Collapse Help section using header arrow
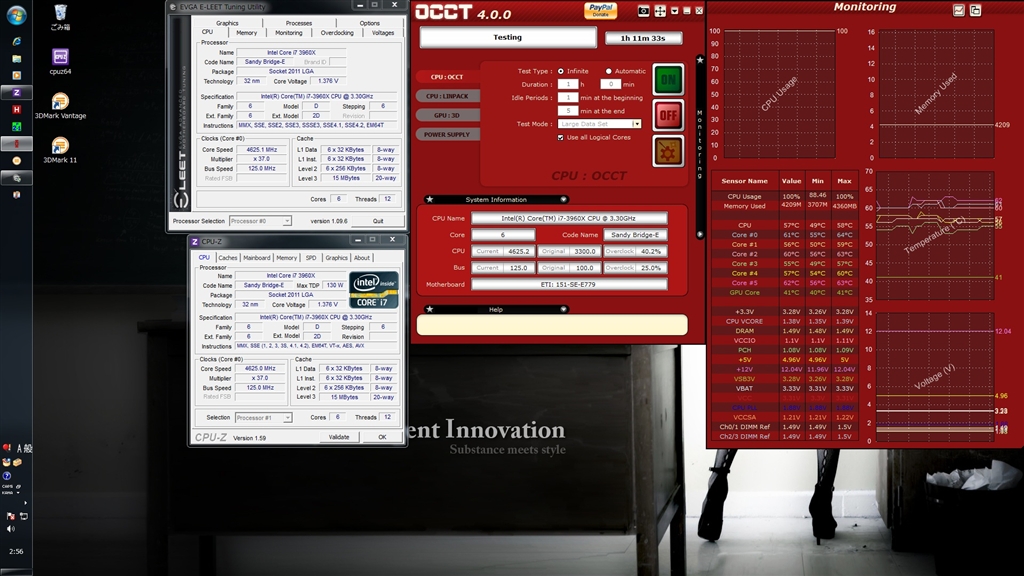The image size is (1024, 576). click(x=563, y=309)
